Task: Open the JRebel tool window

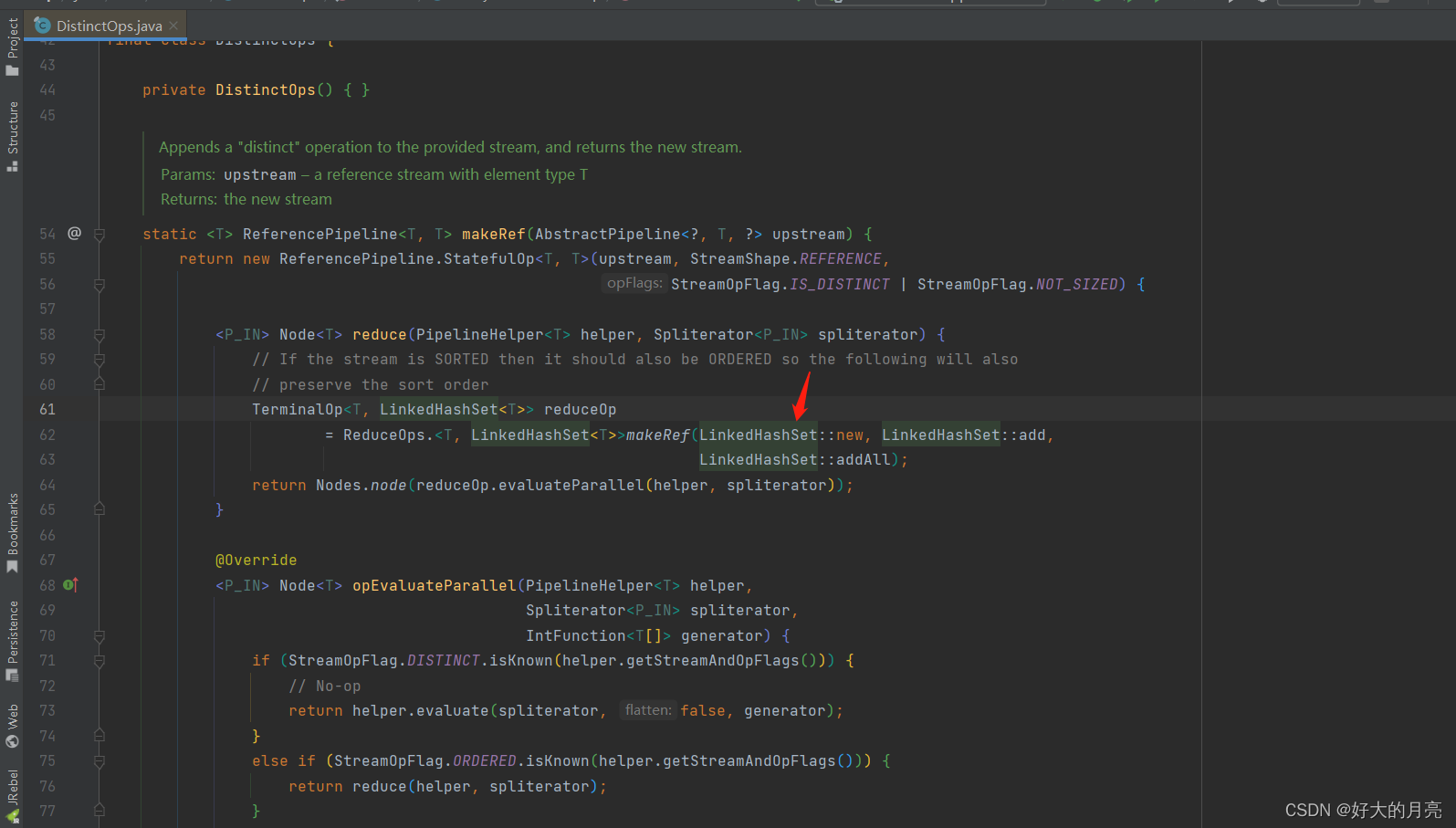Action: (x=13, y=796)
